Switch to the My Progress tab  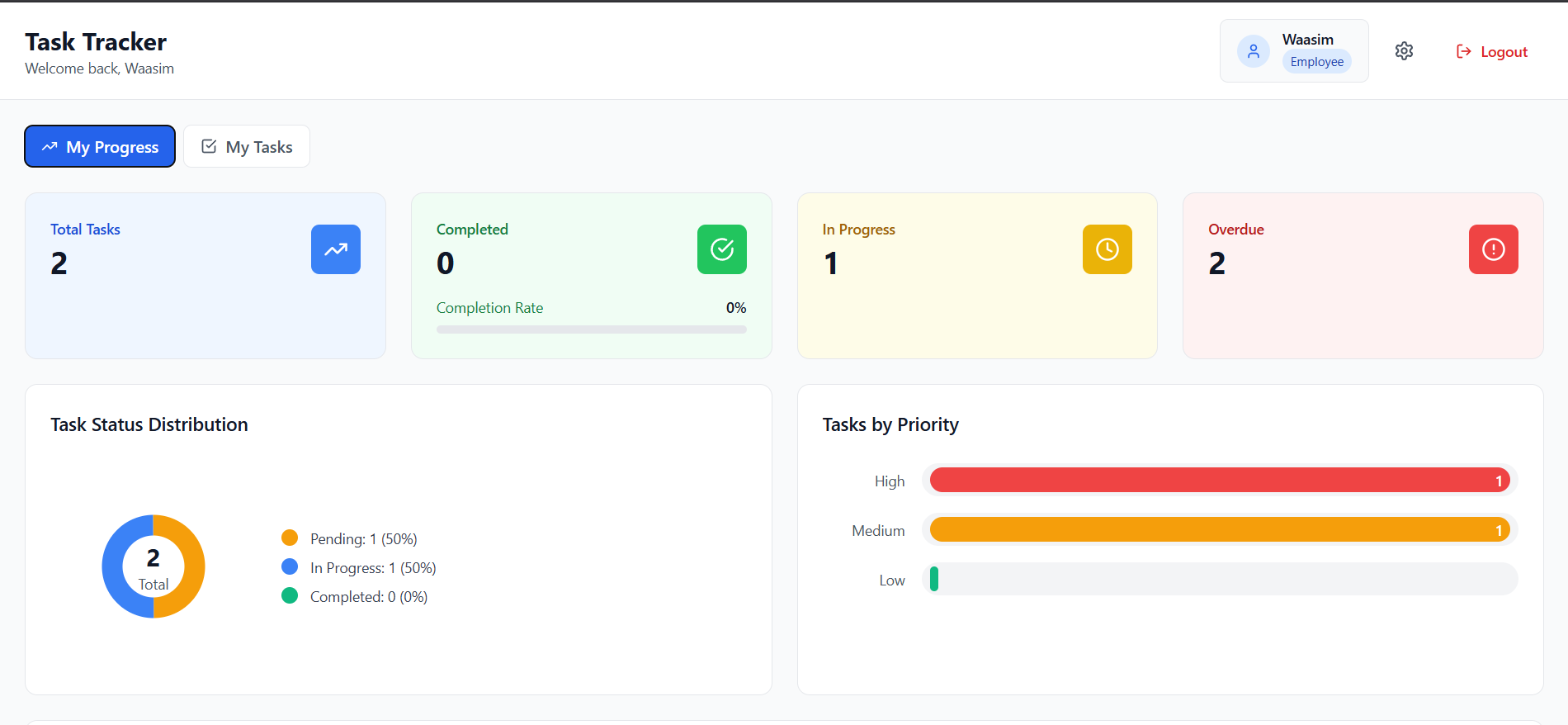(x=100, y=146)
